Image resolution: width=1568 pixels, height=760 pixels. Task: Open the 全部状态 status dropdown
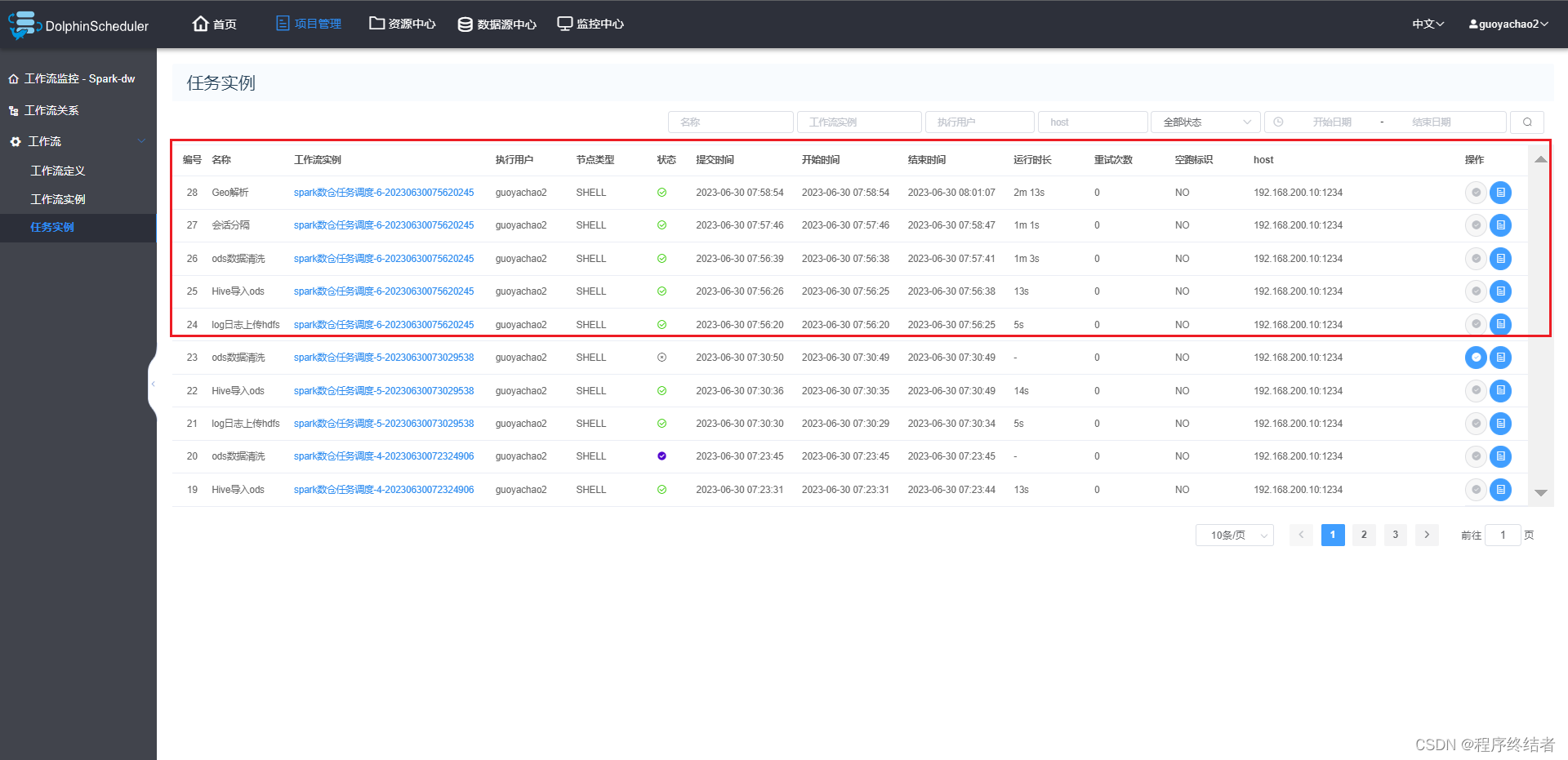click(1205, 122)
